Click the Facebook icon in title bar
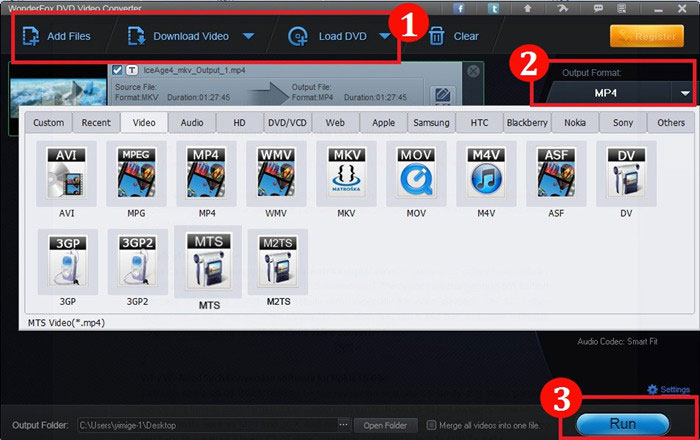The height and width of the screenshot is (440, 700). (459, 8)
